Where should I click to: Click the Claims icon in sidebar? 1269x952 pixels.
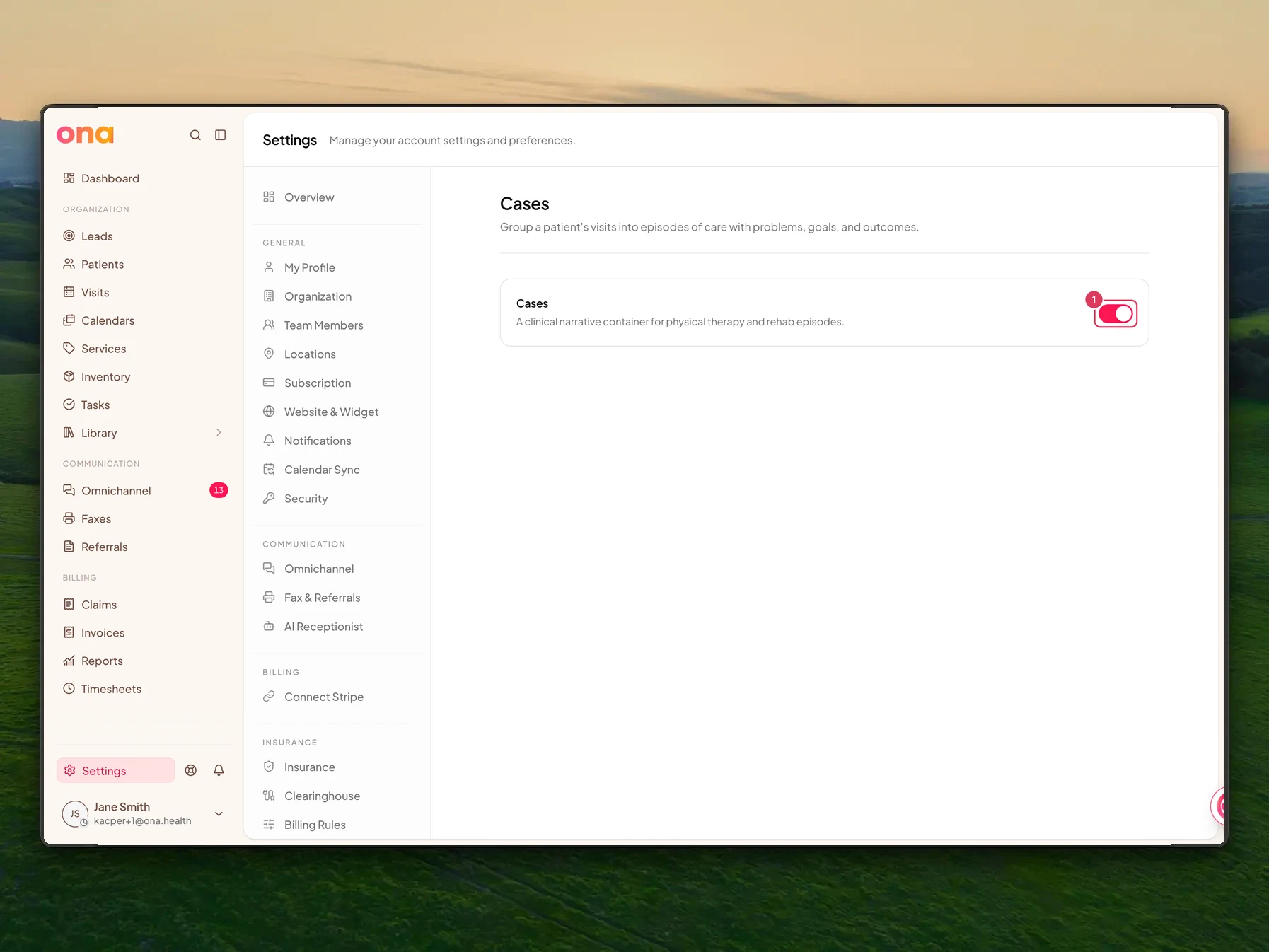(x=69, y=604)
